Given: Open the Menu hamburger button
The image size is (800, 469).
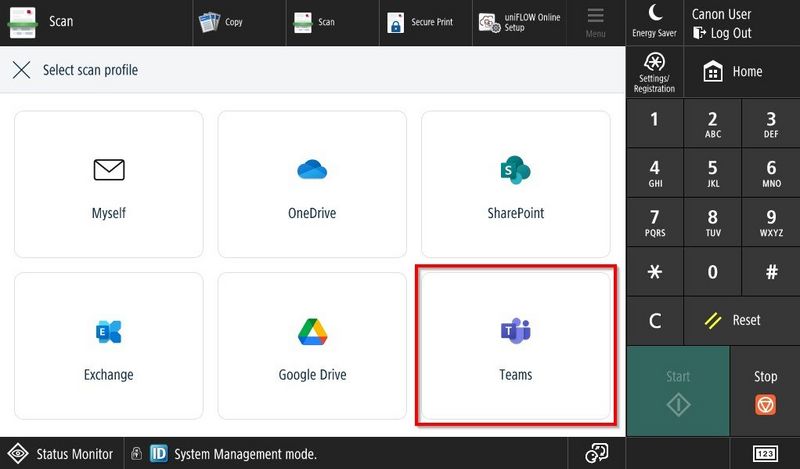Looking at the screenshot, I should point(596,22).
